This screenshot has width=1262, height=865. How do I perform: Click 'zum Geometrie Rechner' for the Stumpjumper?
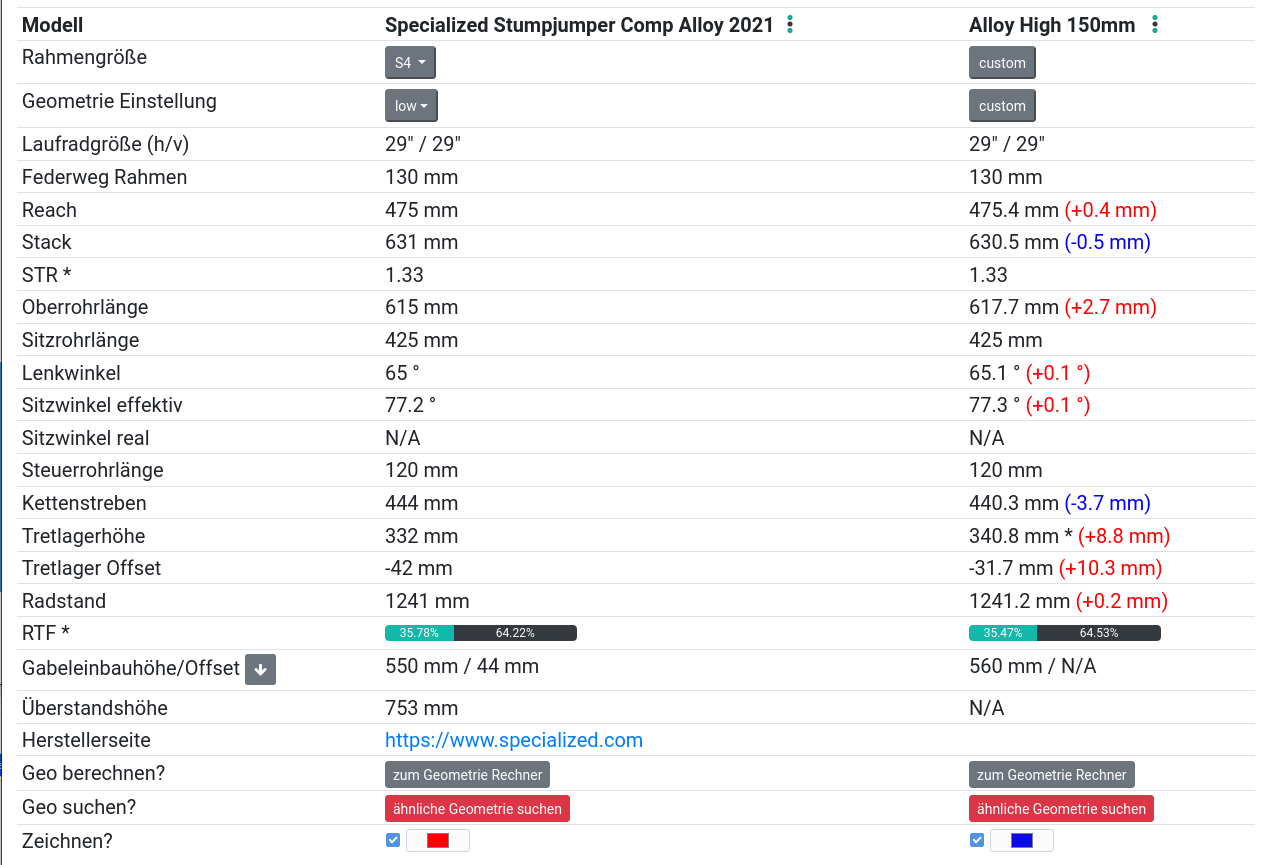[x=467, y=775]
